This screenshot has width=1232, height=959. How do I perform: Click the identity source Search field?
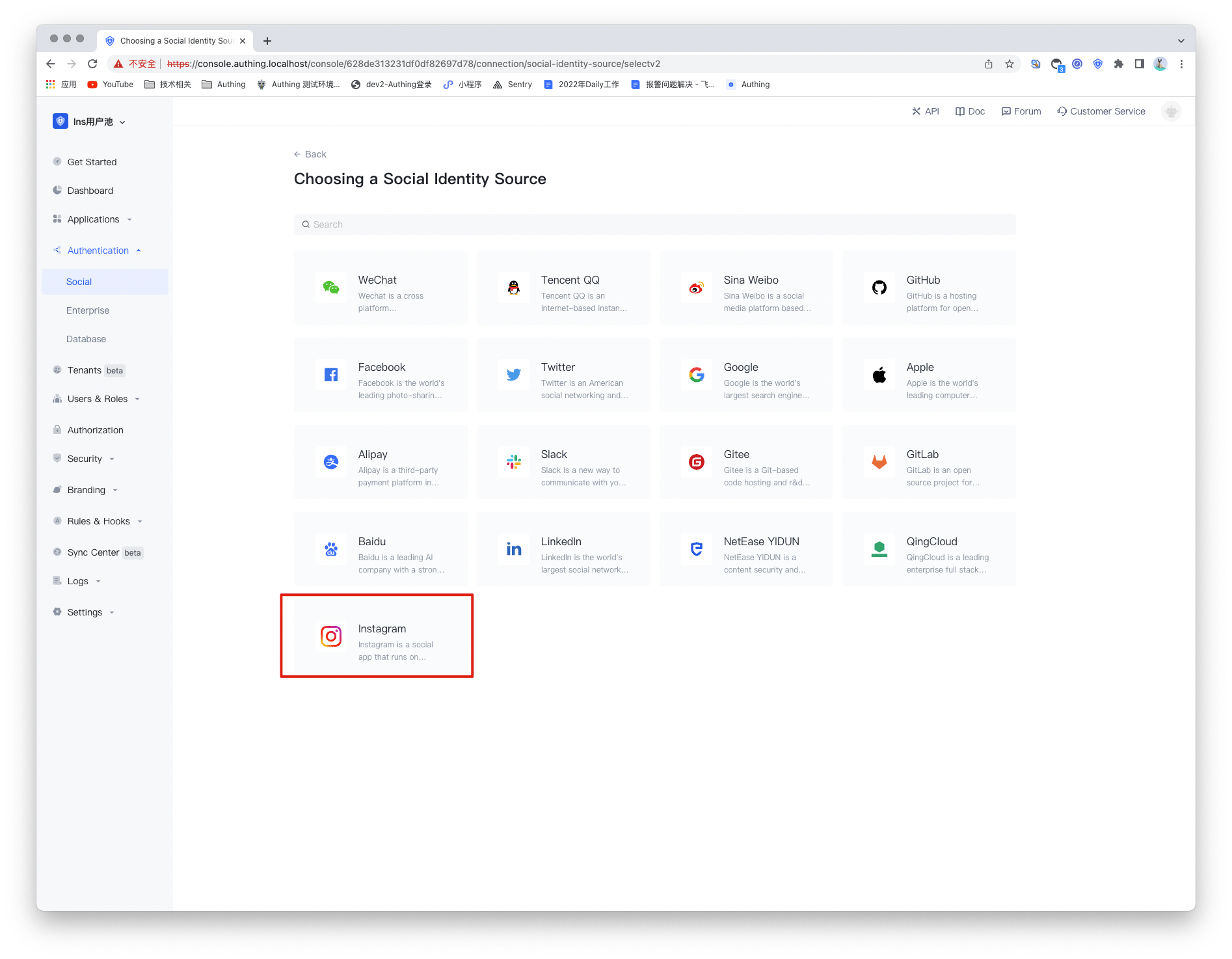(654, 224)
